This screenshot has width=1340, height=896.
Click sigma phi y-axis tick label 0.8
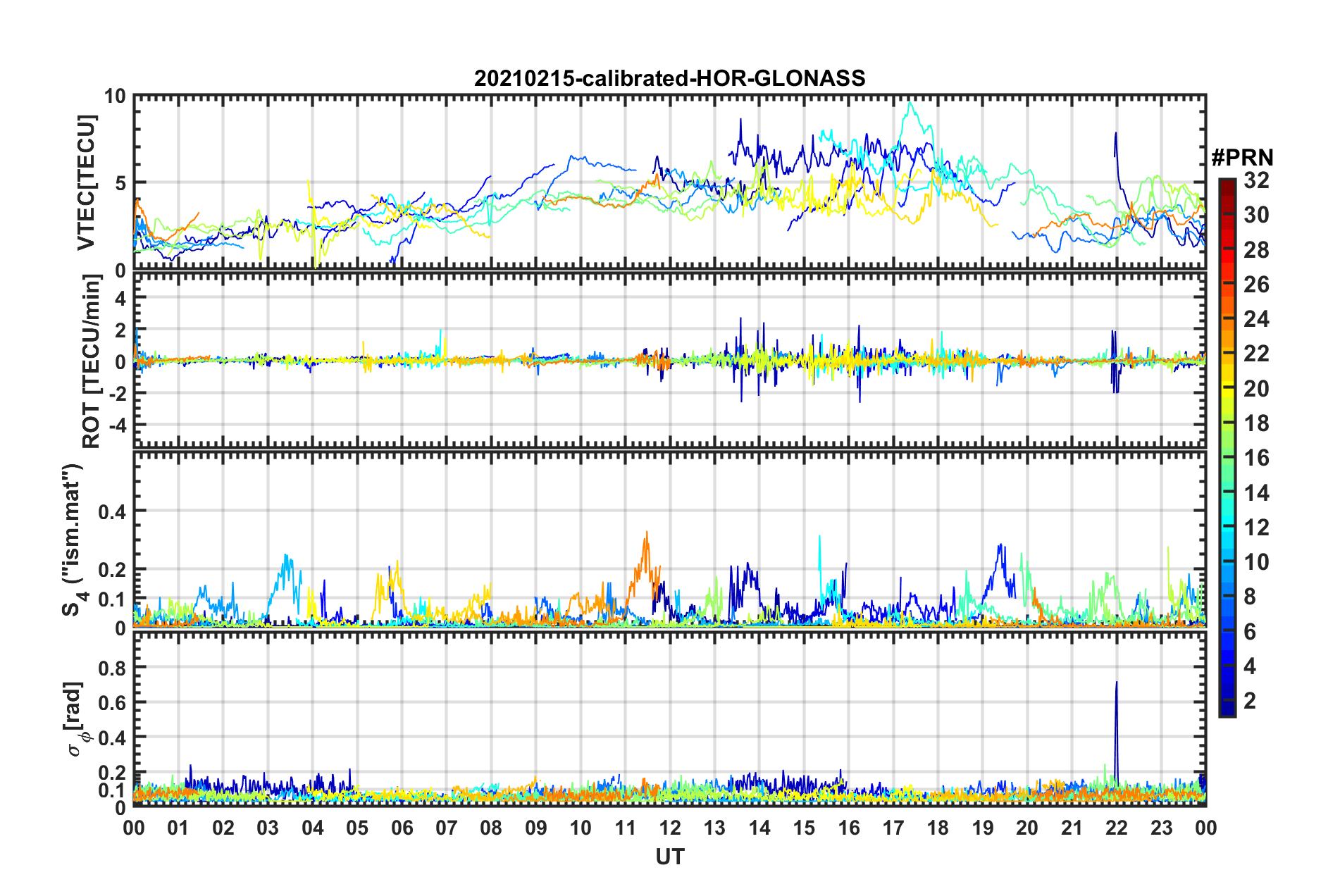click(x=113, y=667)
